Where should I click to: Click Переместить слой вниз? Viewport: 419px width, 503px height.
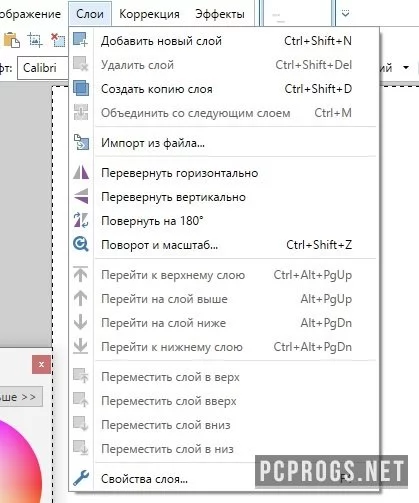(224, 425)
